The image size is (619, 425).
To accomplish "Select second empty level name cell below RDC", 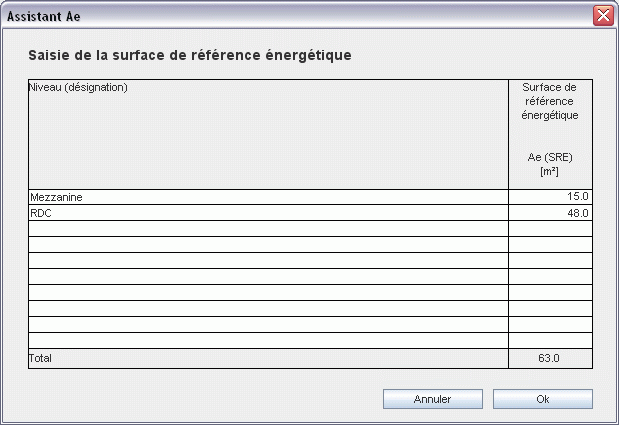I will [268, 245].
